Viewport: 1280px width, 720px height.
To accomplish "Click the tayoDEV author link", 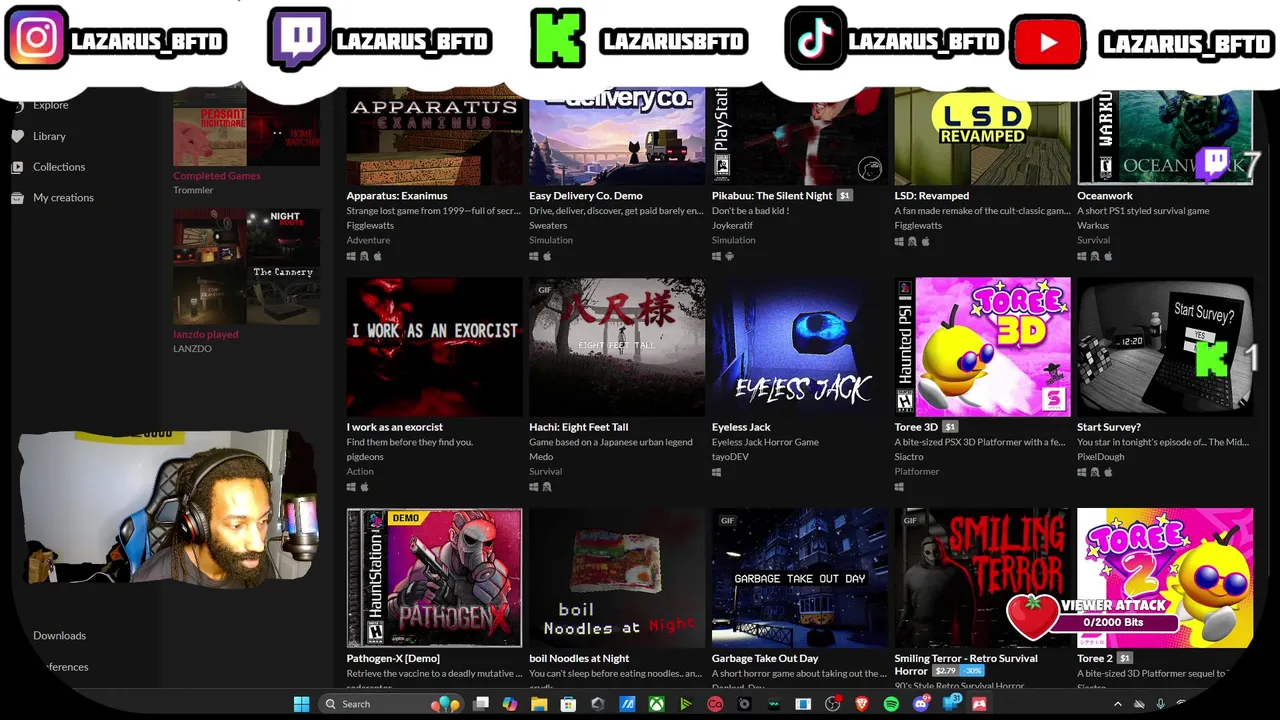I will click(x=730, y=457).
